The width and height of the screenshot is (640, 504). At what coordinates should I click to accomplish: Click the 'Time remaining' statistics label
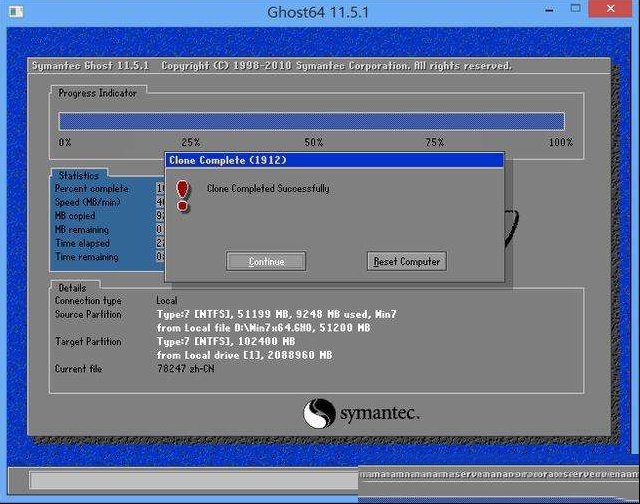(x=87, y=257)
